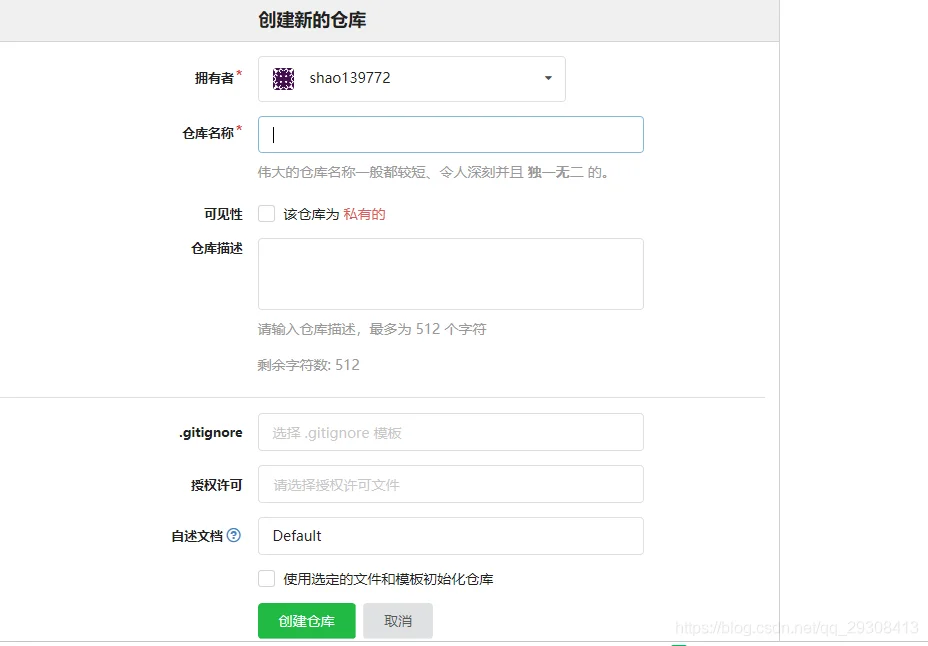Viewport: 928px width, 646px height.
Task: Check 使用选定的文件和模板初始化仓库 box
Action: 266,579
